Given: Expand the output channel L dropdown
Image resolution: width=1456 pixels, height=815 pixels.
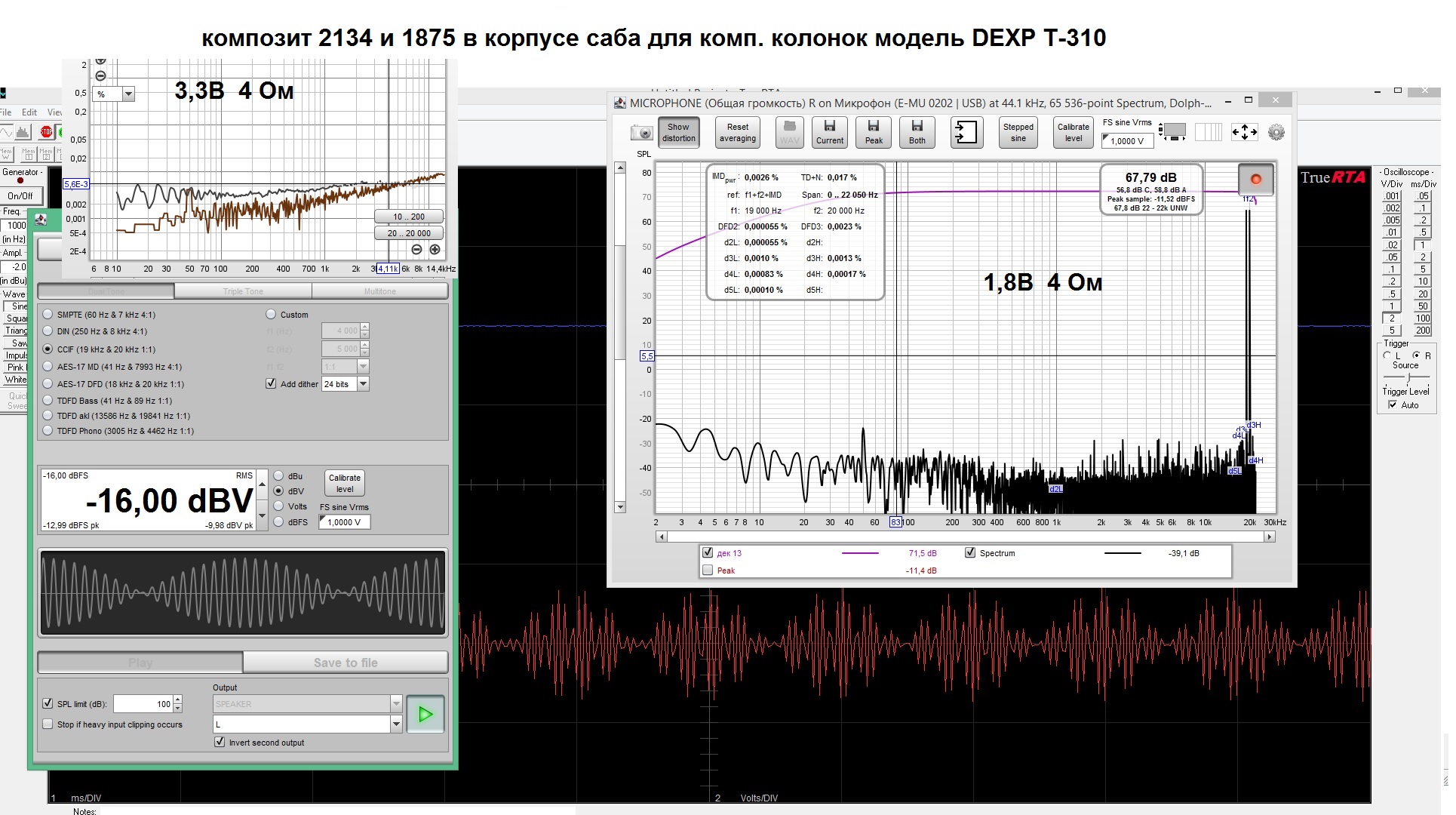Looking at the screenshot, I should [x=396, y=724].
